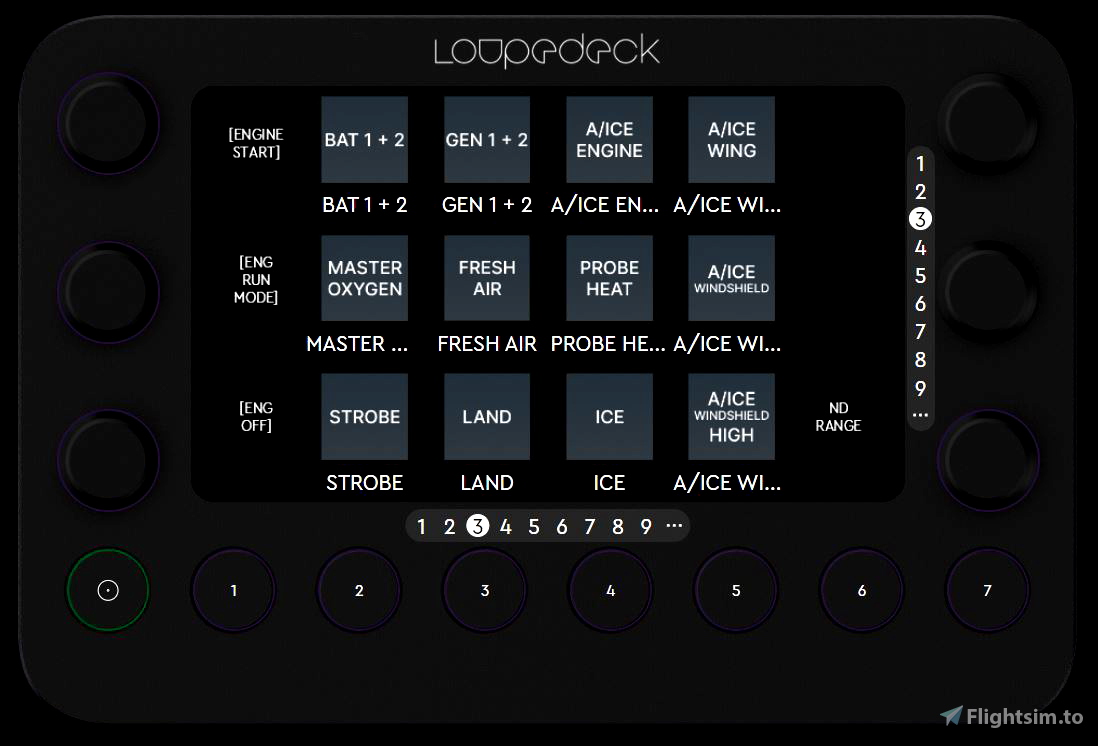
Task: Switch to dial page 5 in the right pager
Action: pyautogui.click(x=920, y=276)
